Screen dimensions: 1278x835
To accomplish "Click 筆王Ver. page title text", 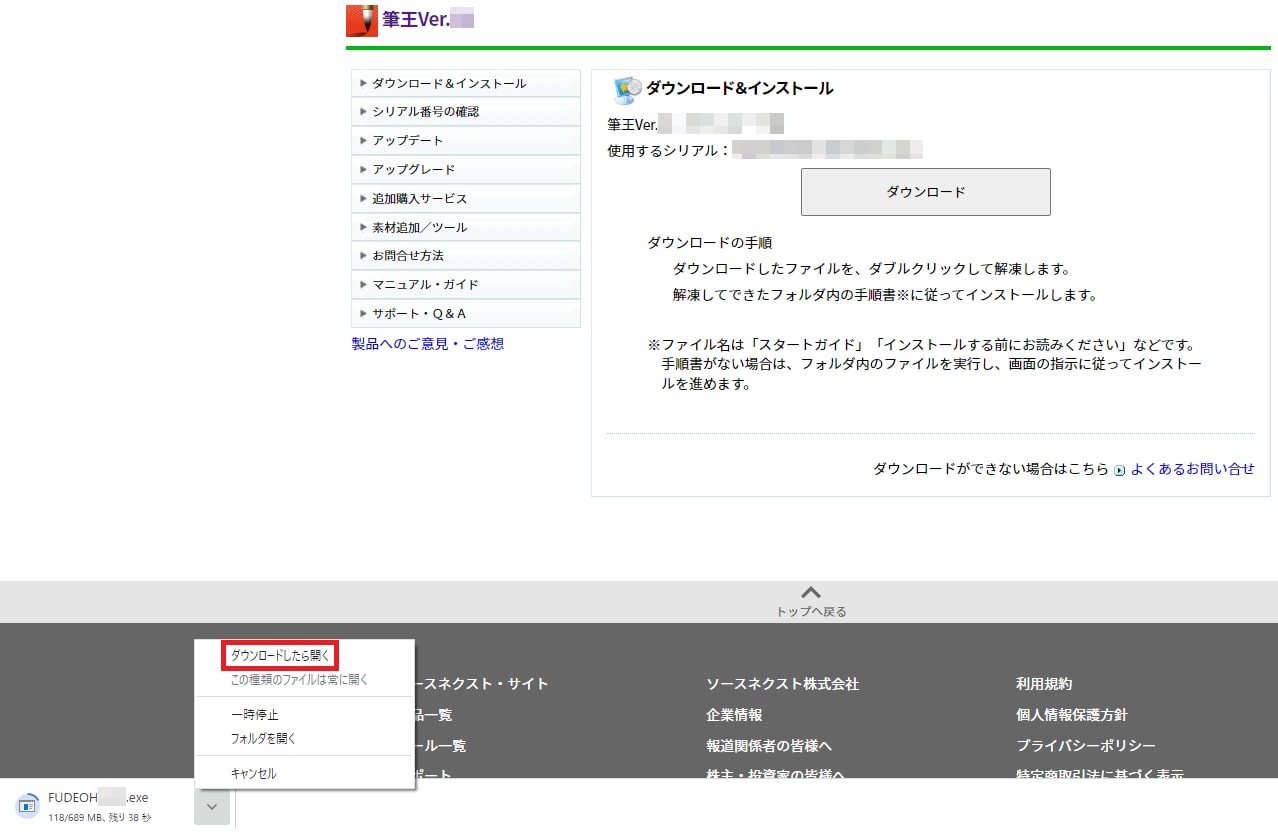I will (x=415, y=19).
